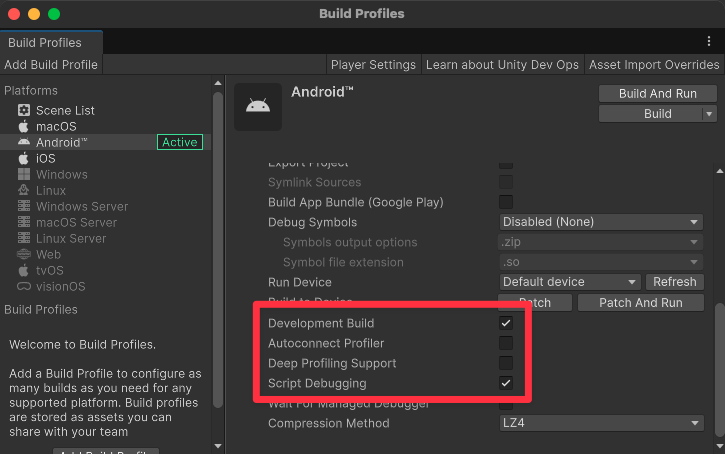Select the iOS platform
This screenshot has width=725, height=454.
(x=46, y=158)
